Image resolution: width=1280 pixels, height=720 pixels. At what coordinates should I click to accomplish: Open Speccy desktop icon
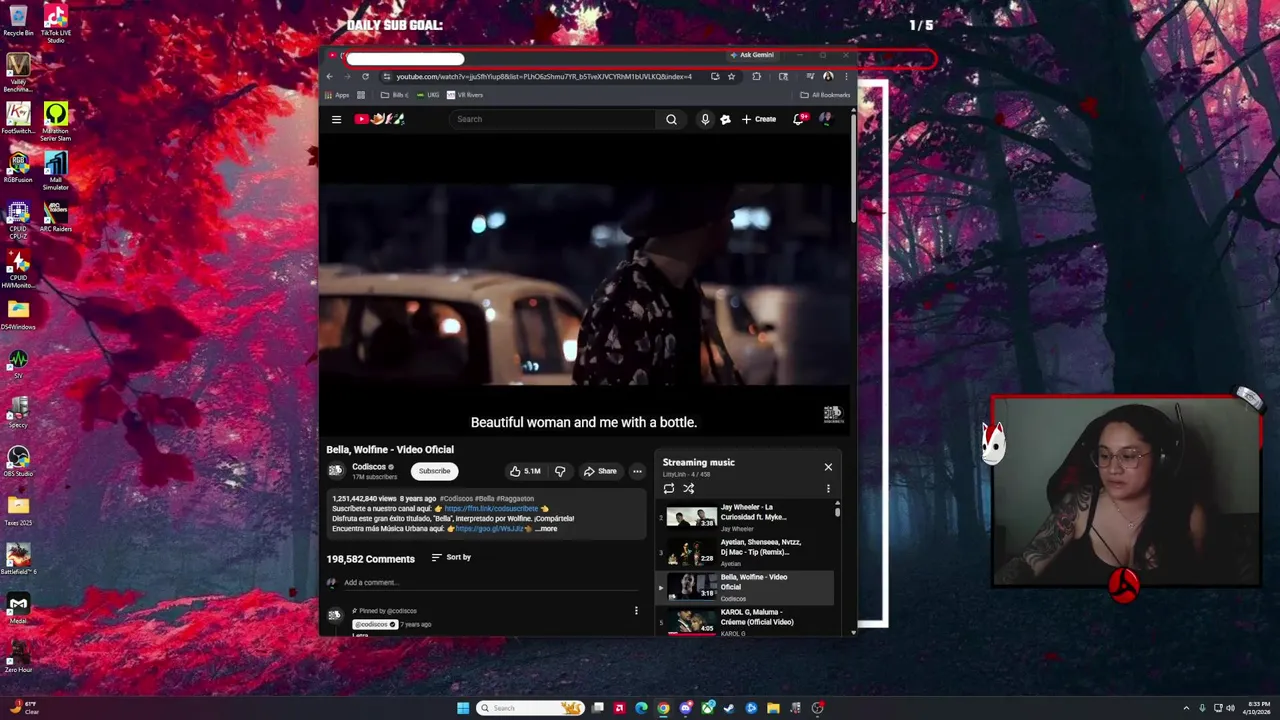18,413
